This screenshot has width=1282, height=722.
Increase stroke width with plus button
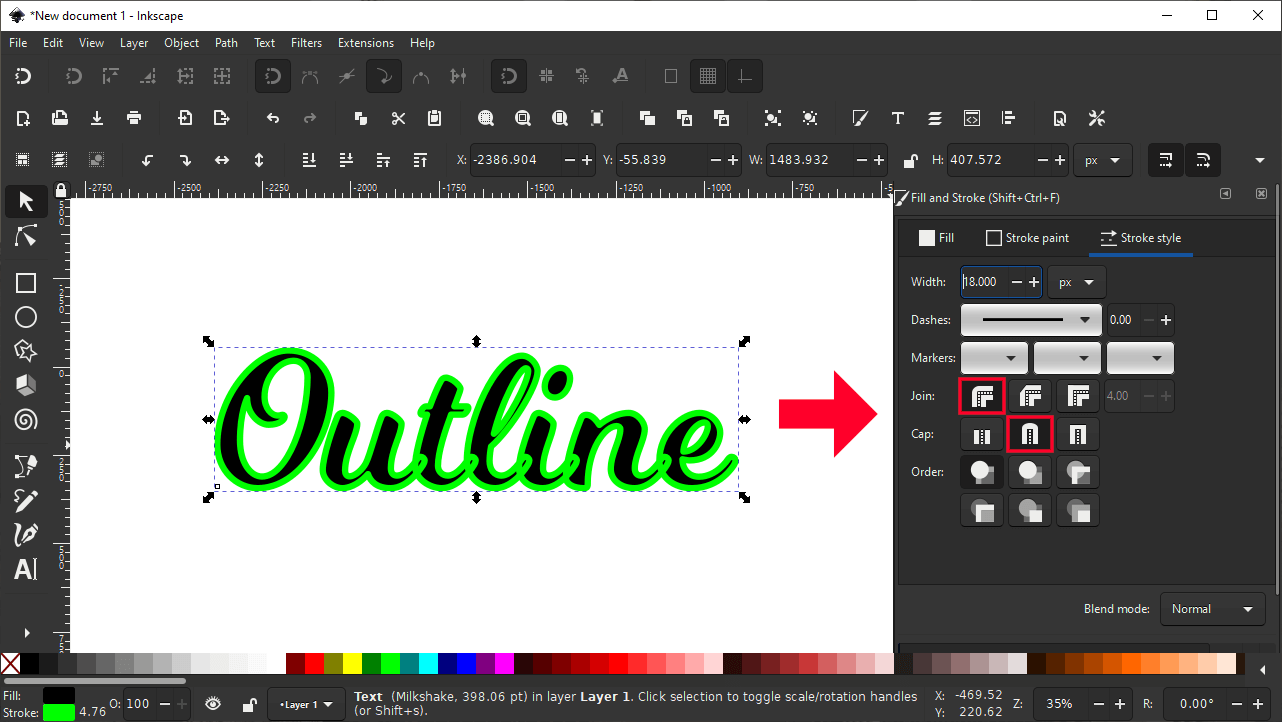tap(1034, 282)
